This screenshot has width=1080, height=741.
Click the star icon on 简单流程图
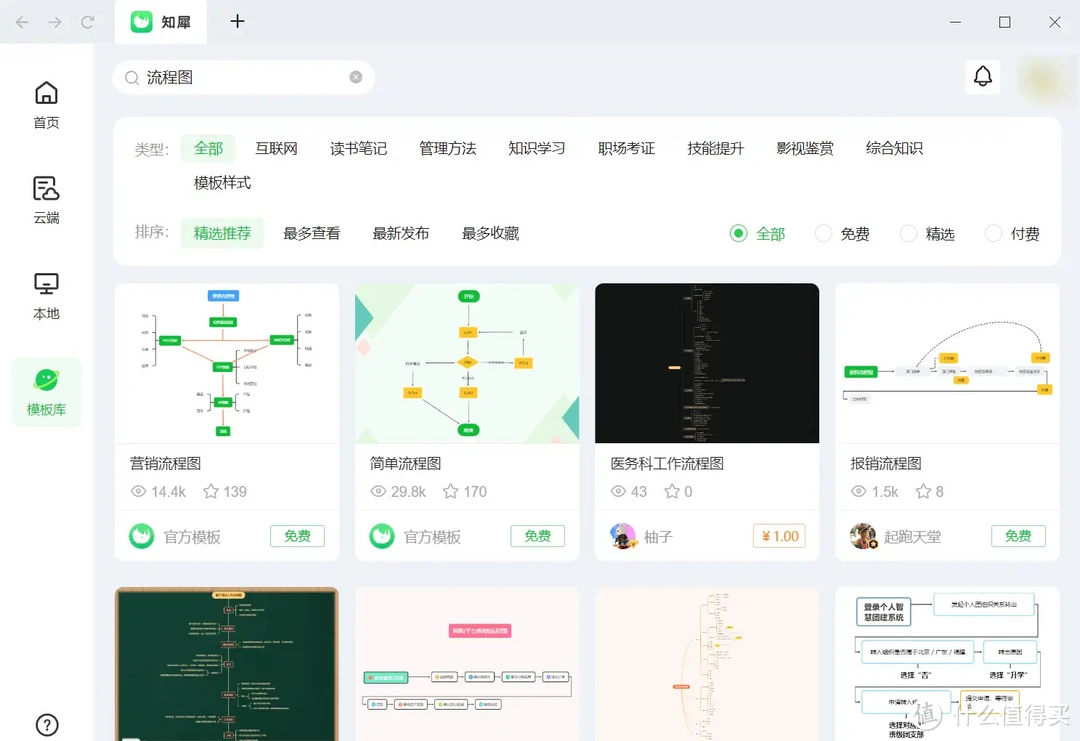pyautogui.click(x=450, y=491)
